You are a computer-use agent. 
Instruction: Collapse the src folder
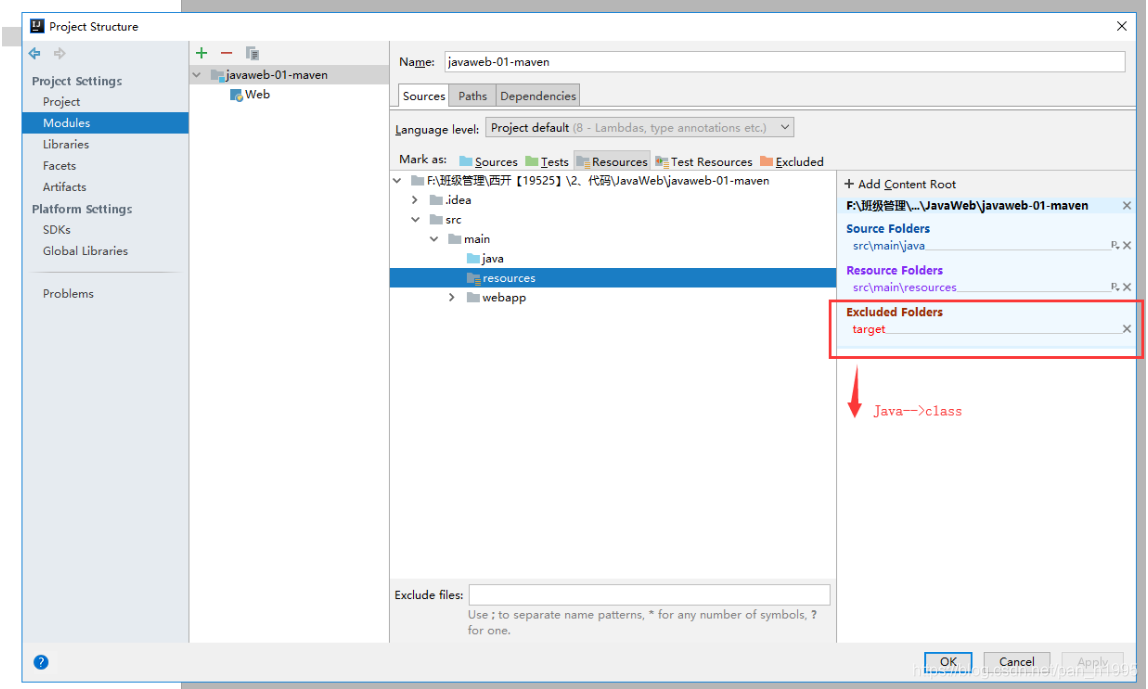tap(415, 220)
